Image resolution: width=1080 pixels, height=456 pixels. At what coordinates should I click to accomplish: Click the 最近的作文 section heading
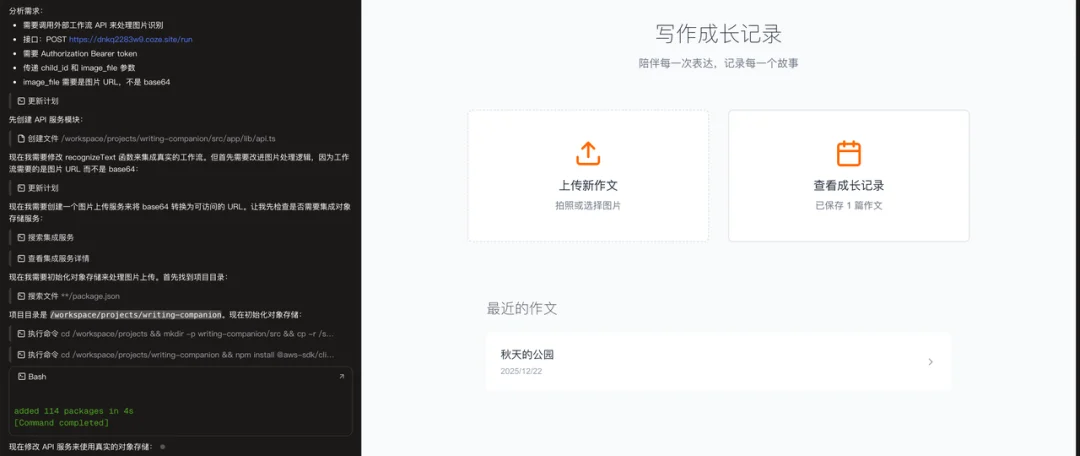point(522,309)
